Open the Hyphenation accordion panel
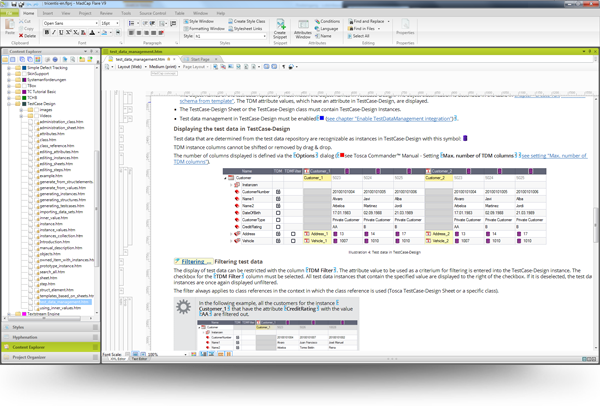 pos(51,338)
